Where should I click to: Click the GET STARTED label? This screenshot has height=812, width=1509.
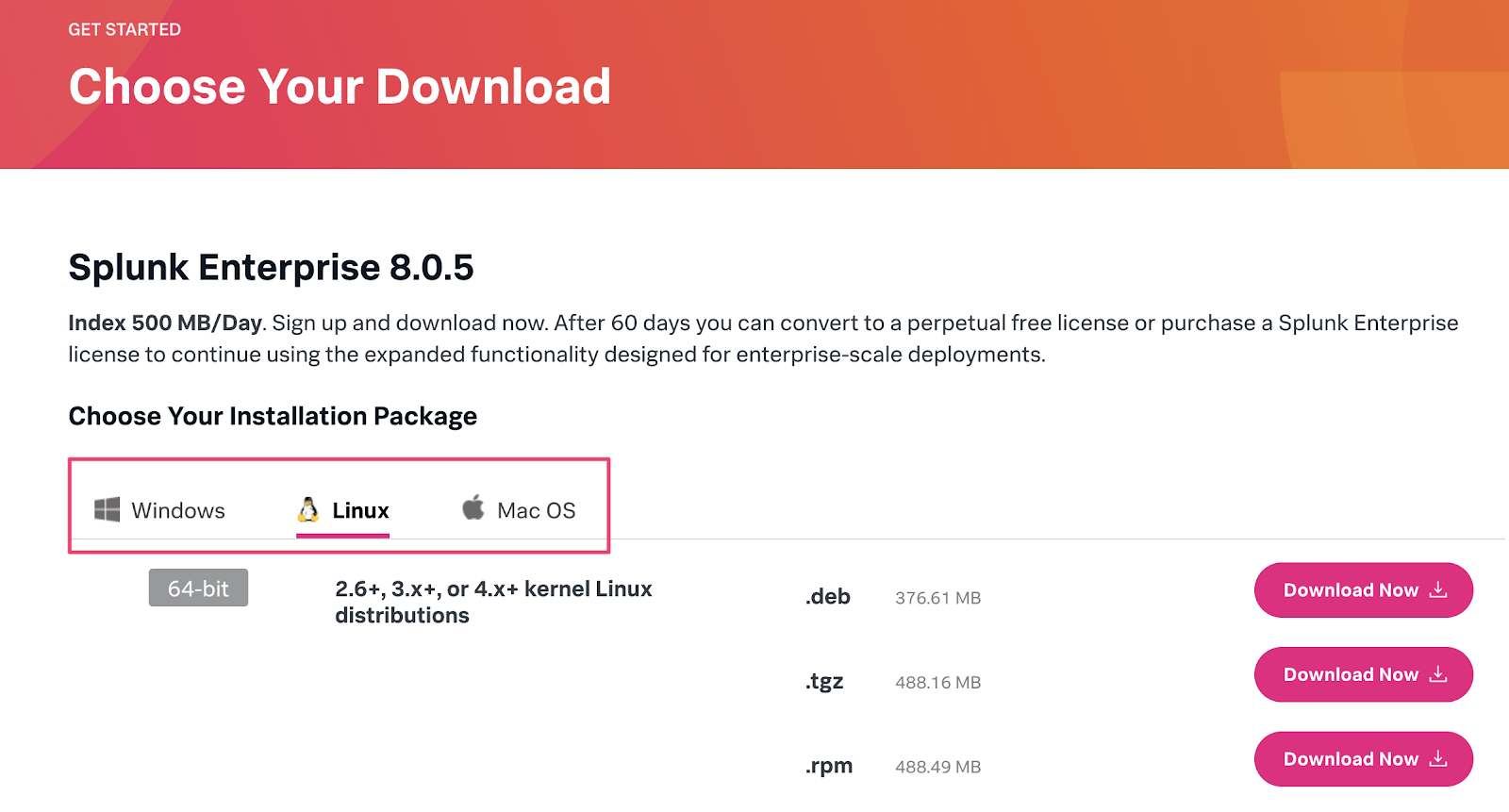pos(124,29)
